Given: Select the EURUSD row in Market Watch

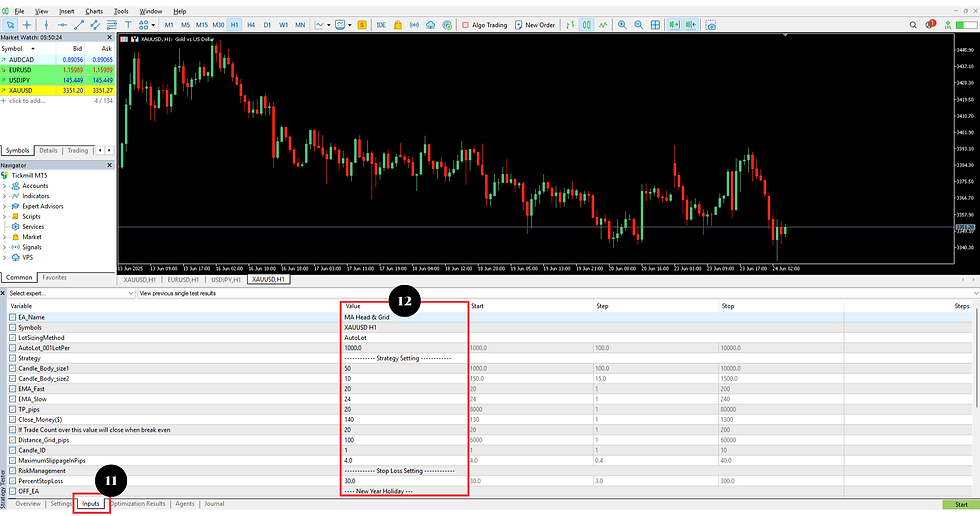Looking at the screenshot, I should pos(58,70).
